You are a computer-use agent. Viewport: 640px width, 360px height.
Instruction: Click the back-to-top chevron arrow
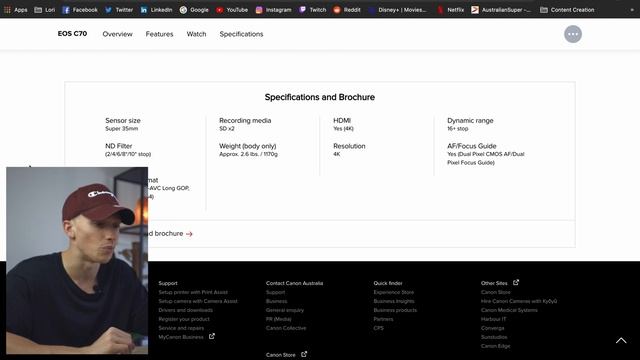[621, 340]
